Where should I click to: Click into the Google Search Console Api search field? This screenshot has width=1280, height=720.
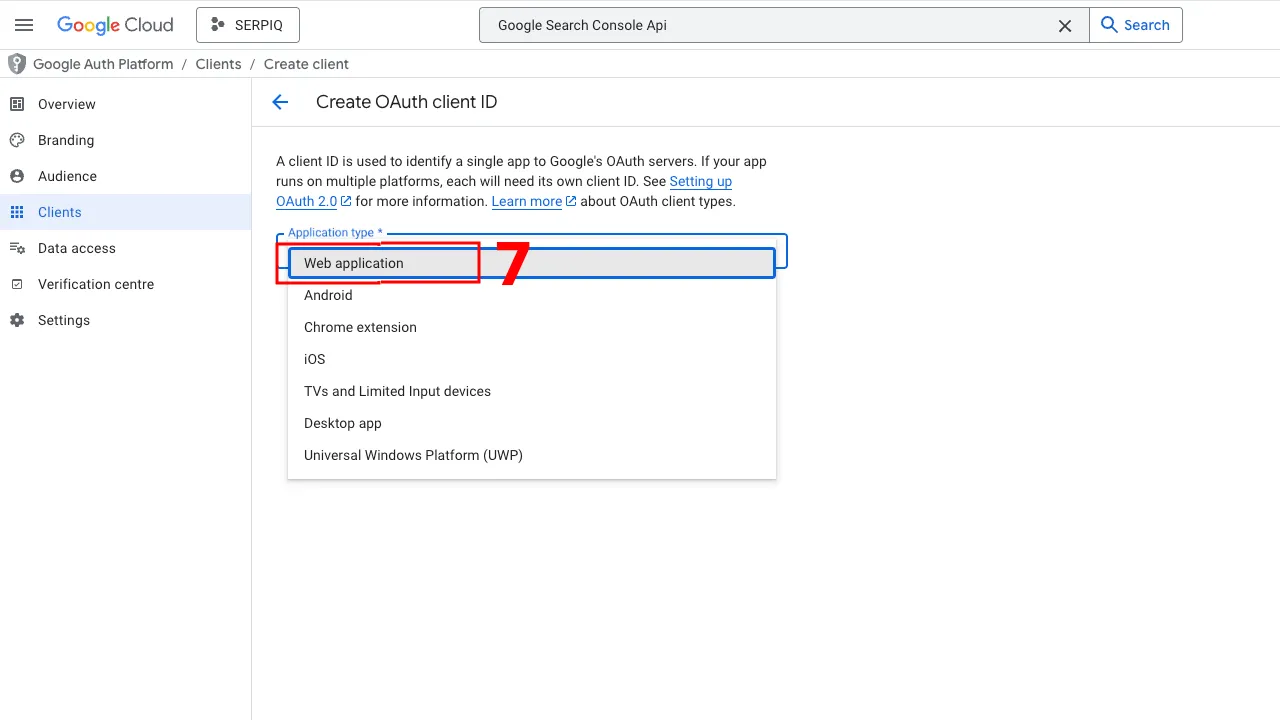[770, 26]
